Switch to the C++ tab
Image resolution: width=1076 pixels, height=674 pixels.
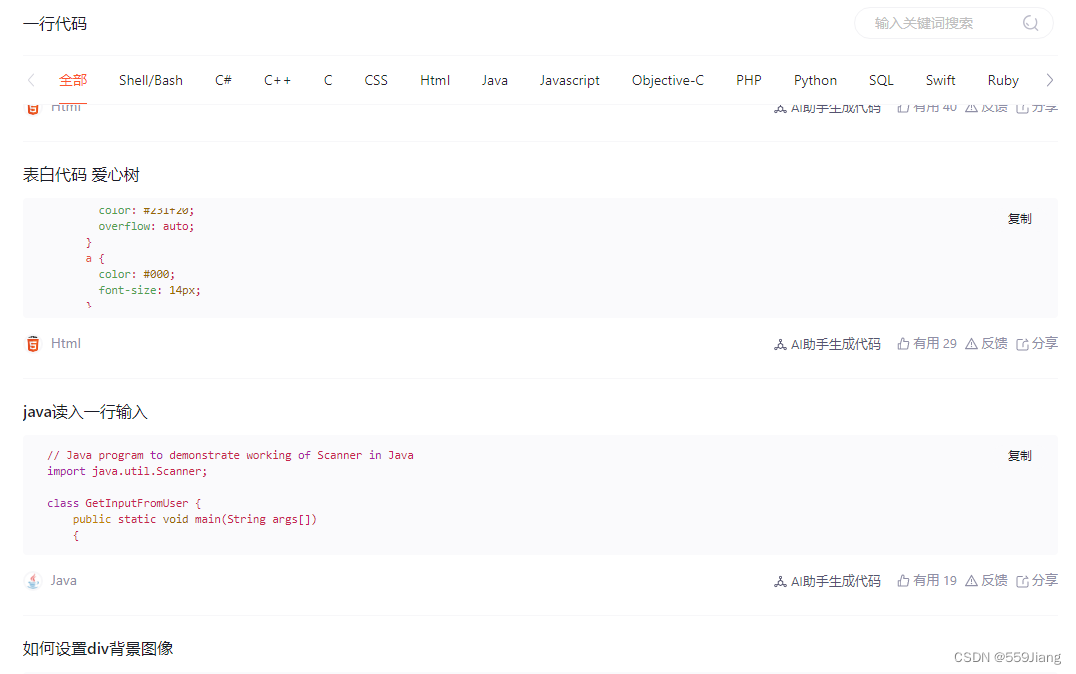point(277,80)
